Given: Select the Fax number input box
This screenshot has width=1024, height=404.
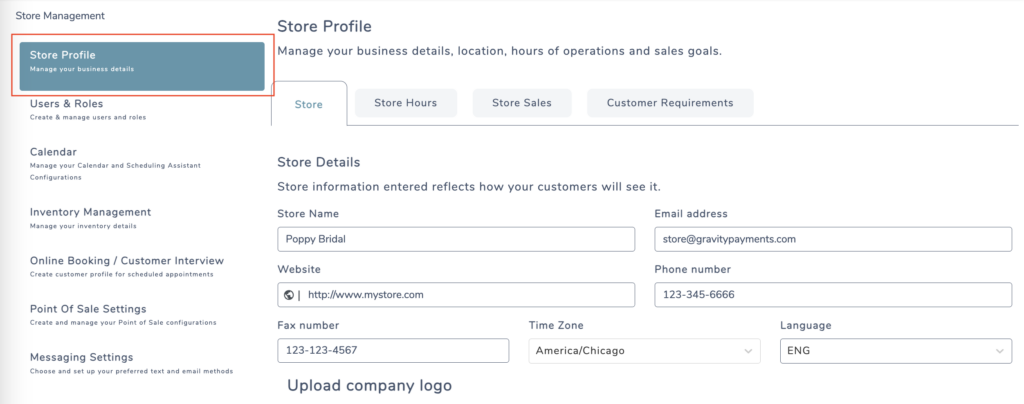Looking at the screenshot, I should [393, 350].
